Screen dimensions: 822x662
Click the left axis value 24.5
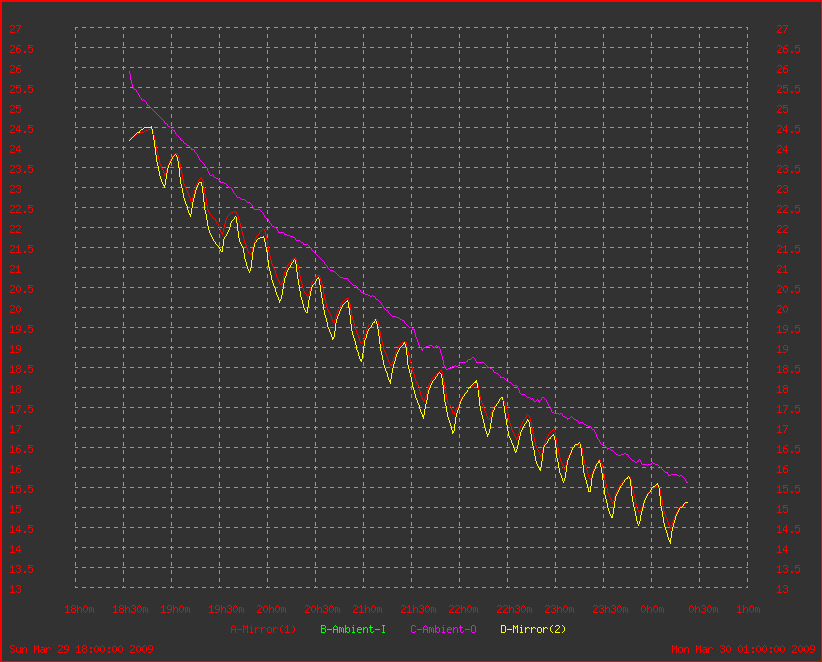click(21, 129)
